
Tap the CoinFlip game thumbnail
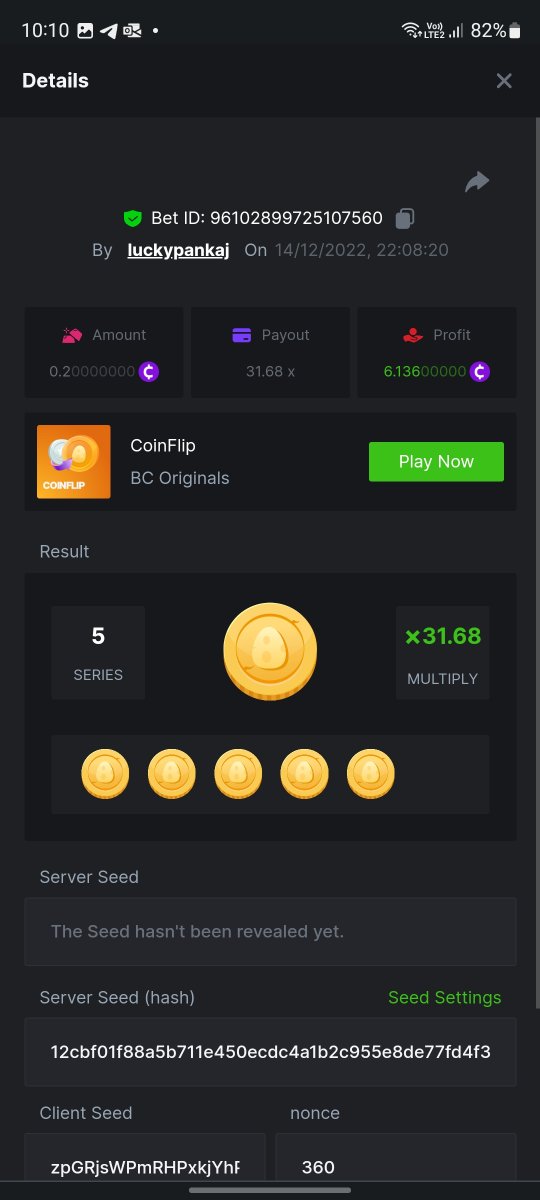pyautogui.click(x=73, y=462)
